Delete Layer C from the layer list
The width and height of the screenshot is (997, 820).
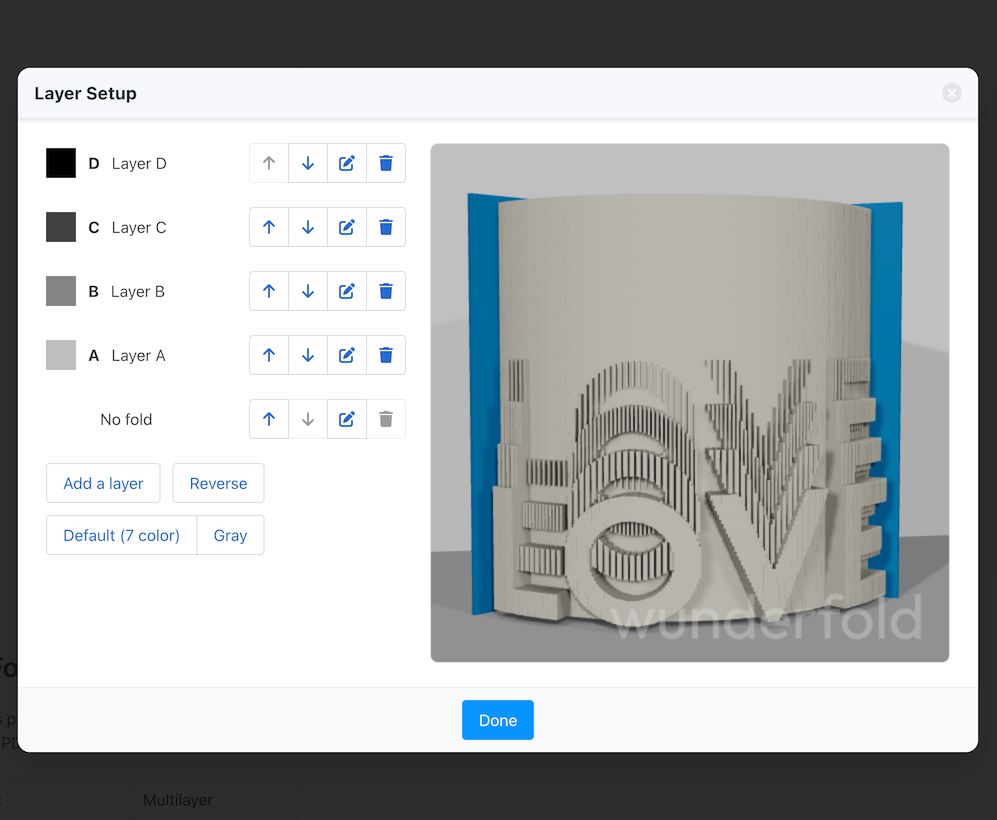coord(385,227)
